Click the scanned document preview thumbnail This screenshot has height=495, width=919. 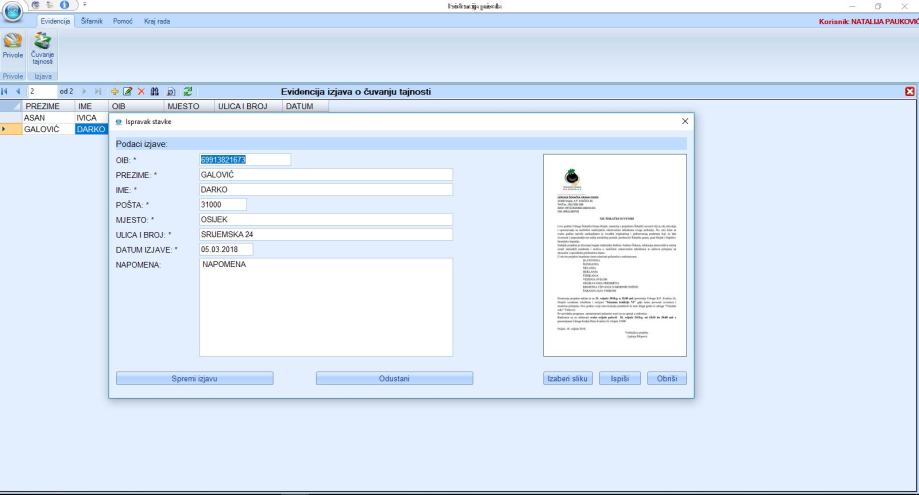pyautogui.click(x=615, y=255)
